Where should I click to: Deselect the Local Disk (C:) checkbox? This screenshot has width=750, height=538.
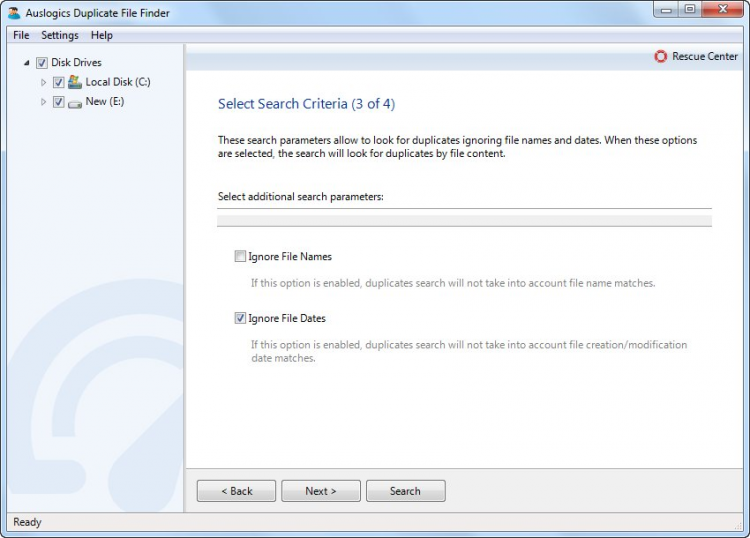tap(58, 82)
